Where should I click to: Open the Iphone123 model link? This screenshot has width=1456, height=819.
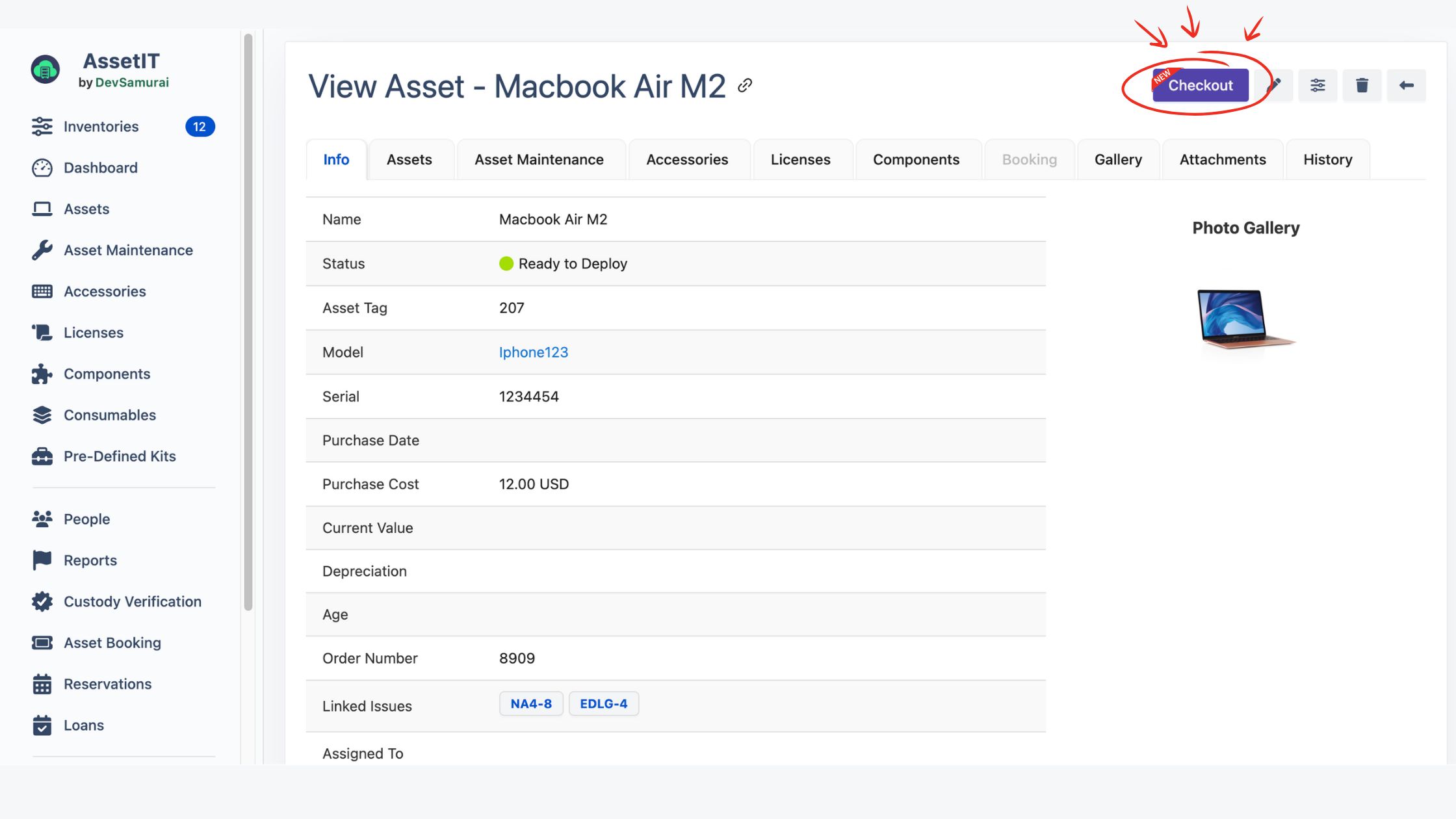click(534, 351)
